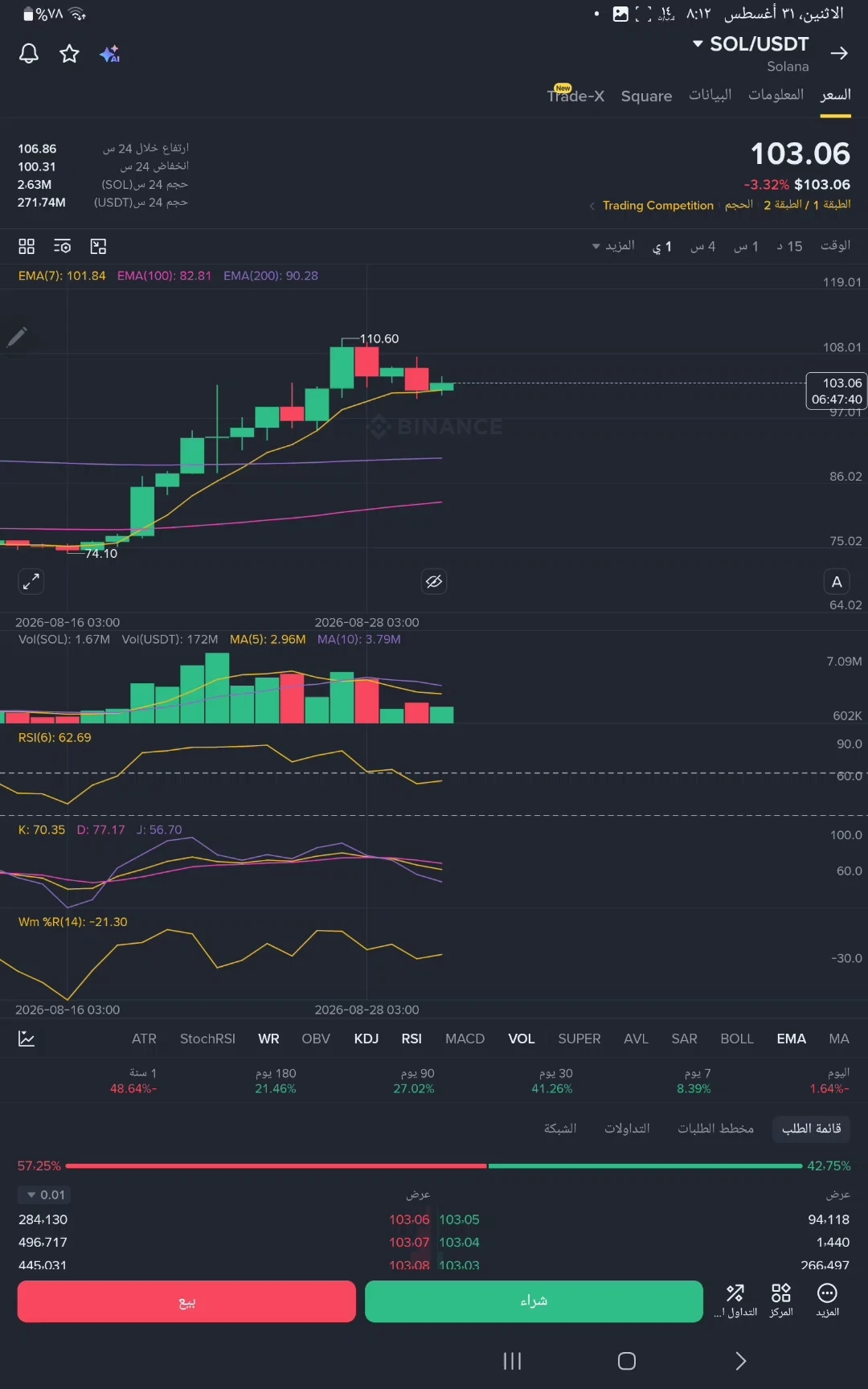The height and width of the screenshot is (1389, 868).
Task: Open the مخطط الطلبات depth chart tab
Action: (715, 1129)
